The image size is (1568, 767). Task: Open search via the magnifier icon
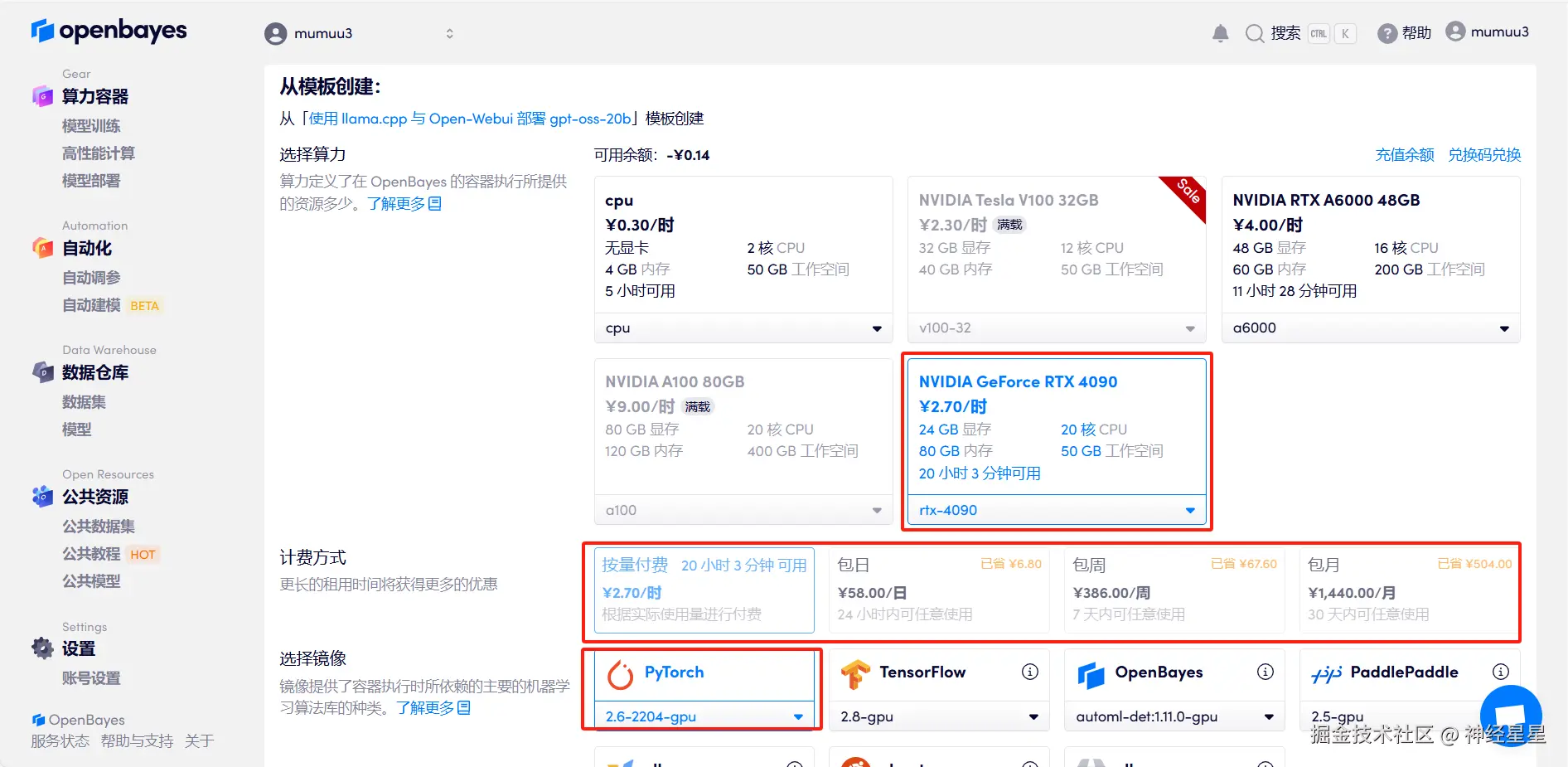click(x=1255, y=33)
